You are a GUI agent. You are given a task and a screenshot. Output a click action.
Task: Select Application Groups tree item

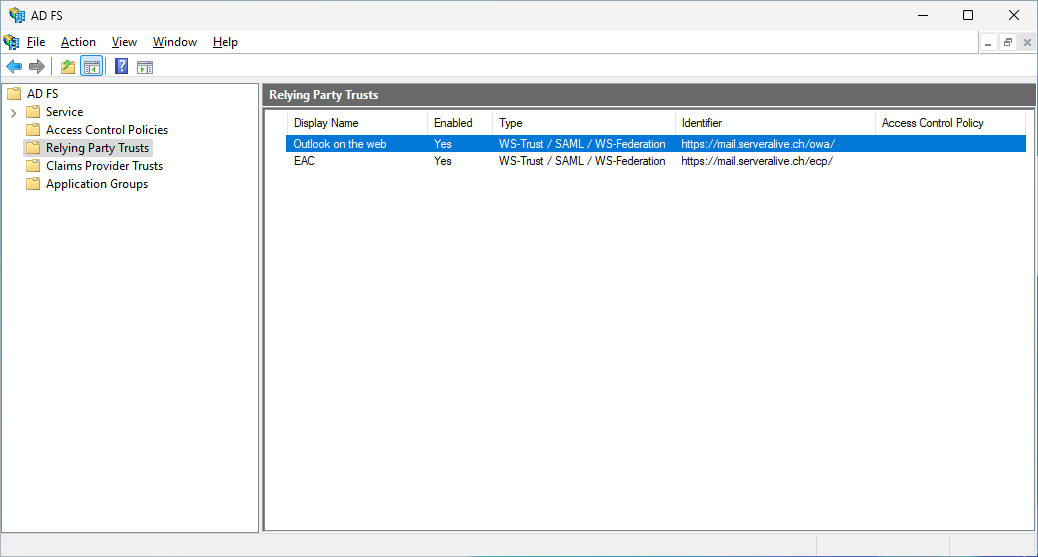click(97, 183)
